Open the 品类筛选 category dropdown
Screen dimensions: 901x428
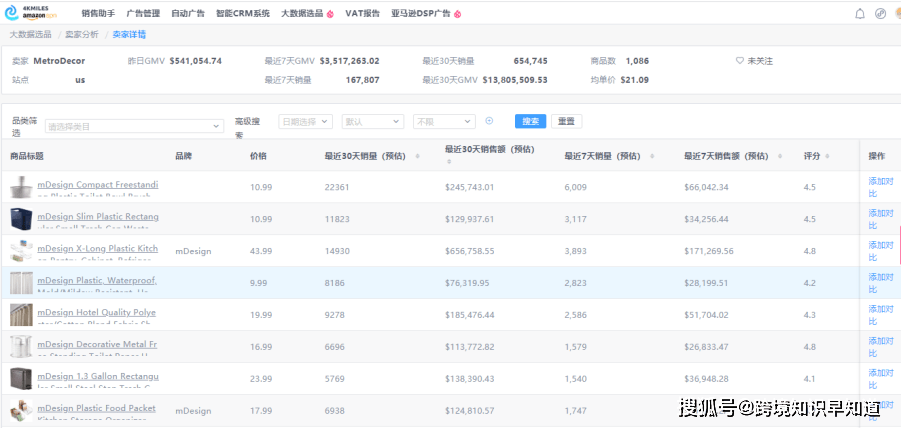coord(134,126)
